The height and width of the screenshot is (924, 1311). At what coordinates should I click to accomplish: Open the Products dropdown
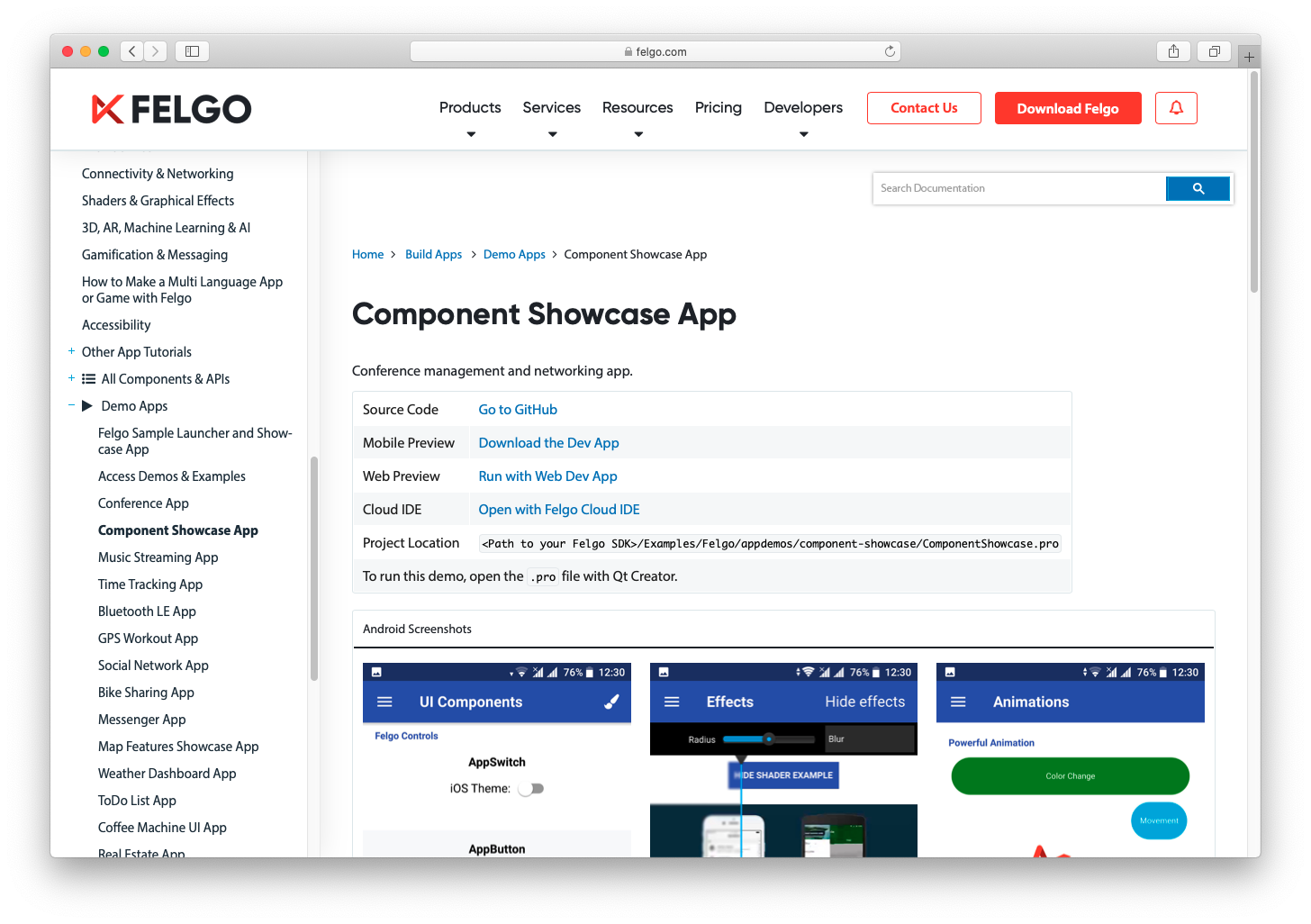[470, 107]
